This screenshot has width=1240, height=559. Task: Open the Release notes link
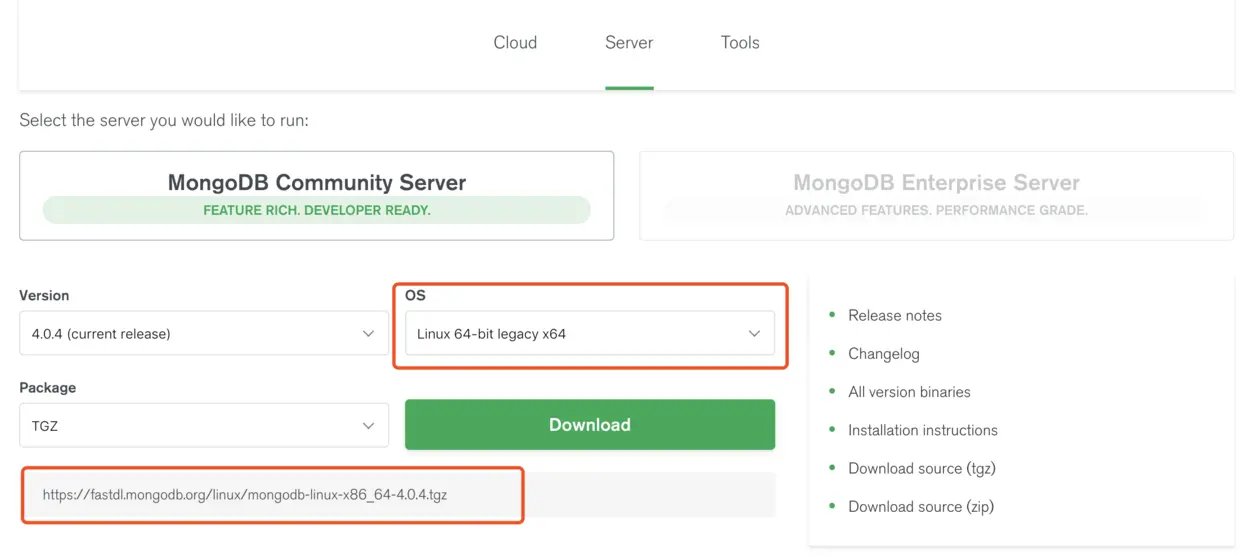[895, 315]
